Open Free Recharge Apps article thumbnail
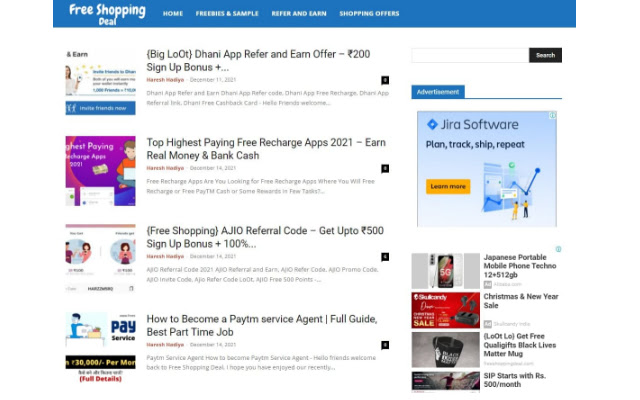The height and width of the screenshot is (400, 640). pyautogui.click(x=100, y=171)
